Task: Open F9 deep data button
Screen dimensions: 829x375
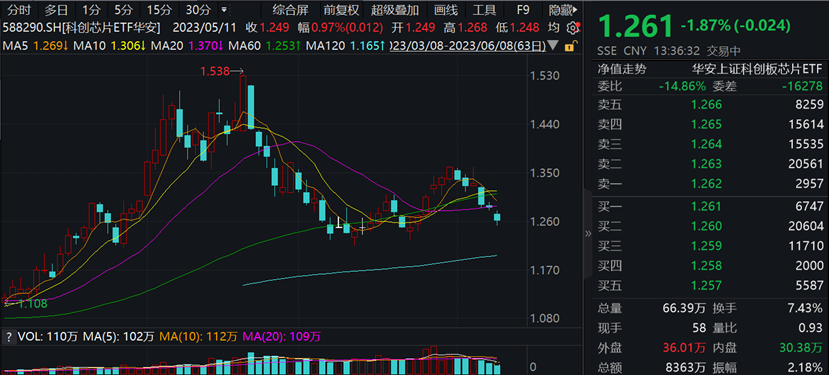Action: click(x=523, y=10)
